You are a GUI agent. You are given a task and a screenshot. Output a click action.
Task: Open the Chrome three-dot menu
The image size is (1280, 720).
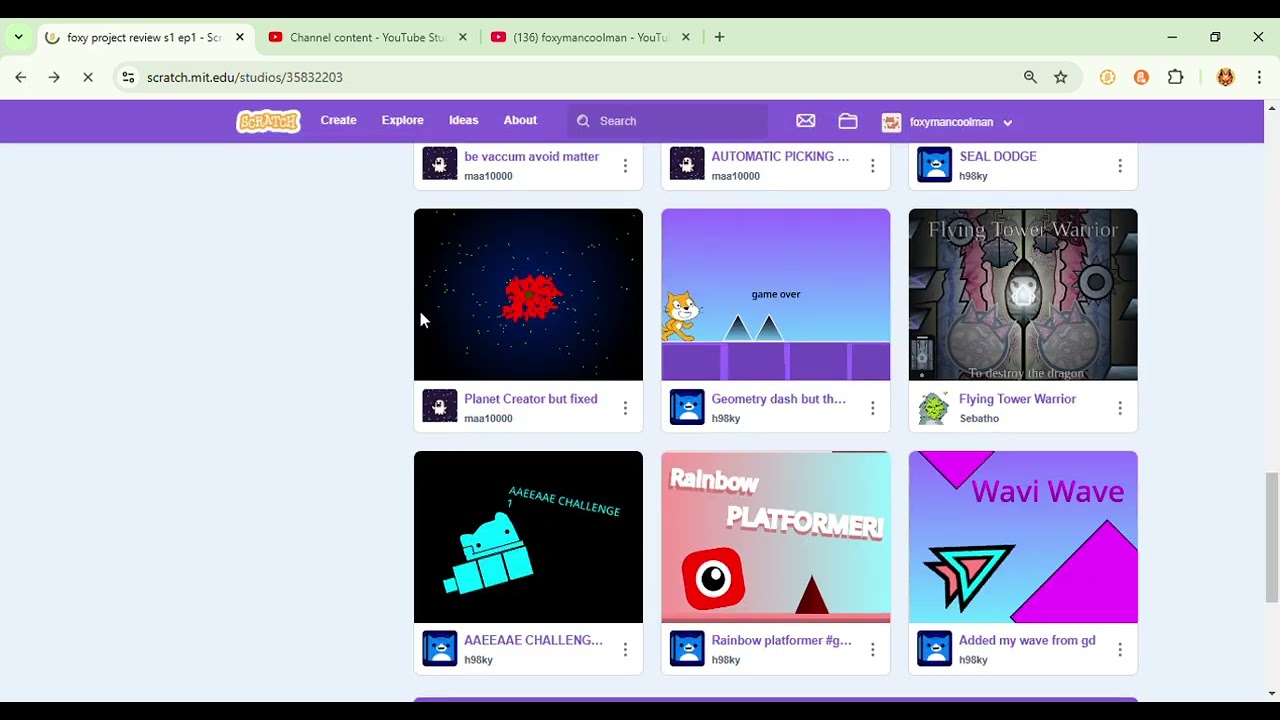pyautogui.click(x=1259, y=77)
